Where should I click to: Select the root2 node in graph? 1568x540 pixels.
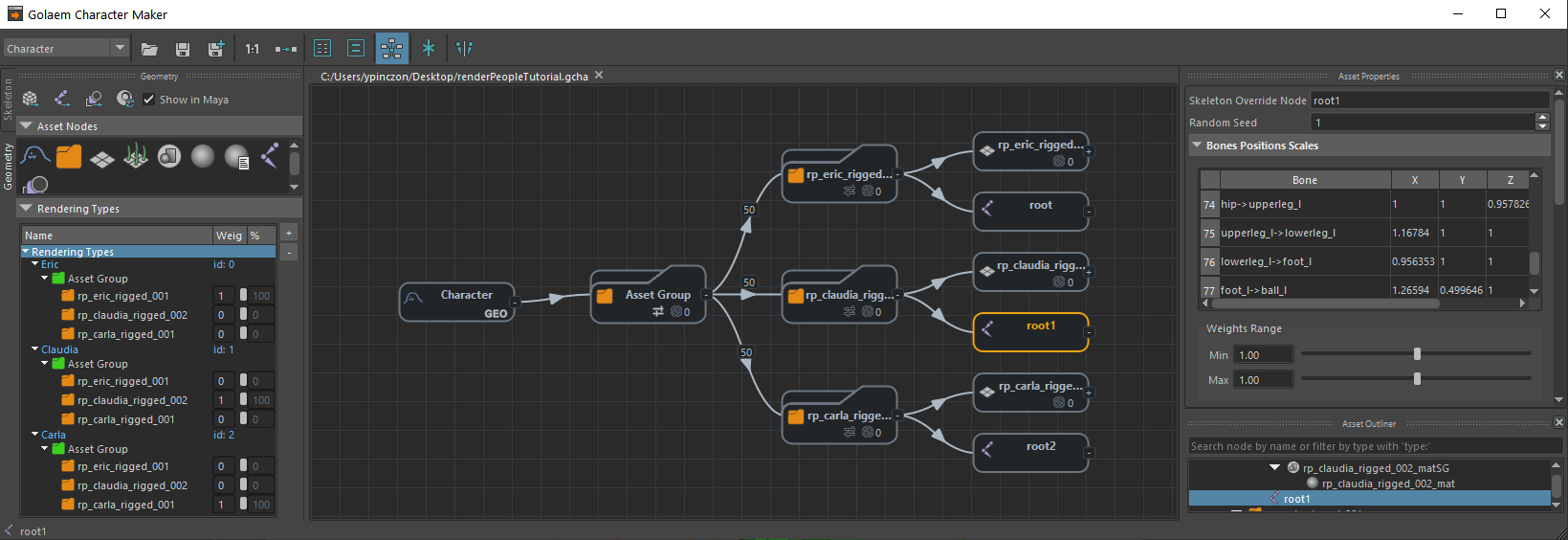click(1031, 453)
